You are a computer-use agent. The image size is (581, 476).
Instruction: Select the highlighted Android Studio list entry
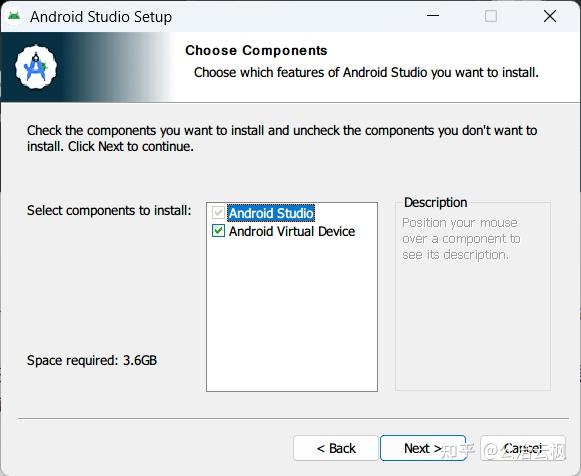[271, 213]
